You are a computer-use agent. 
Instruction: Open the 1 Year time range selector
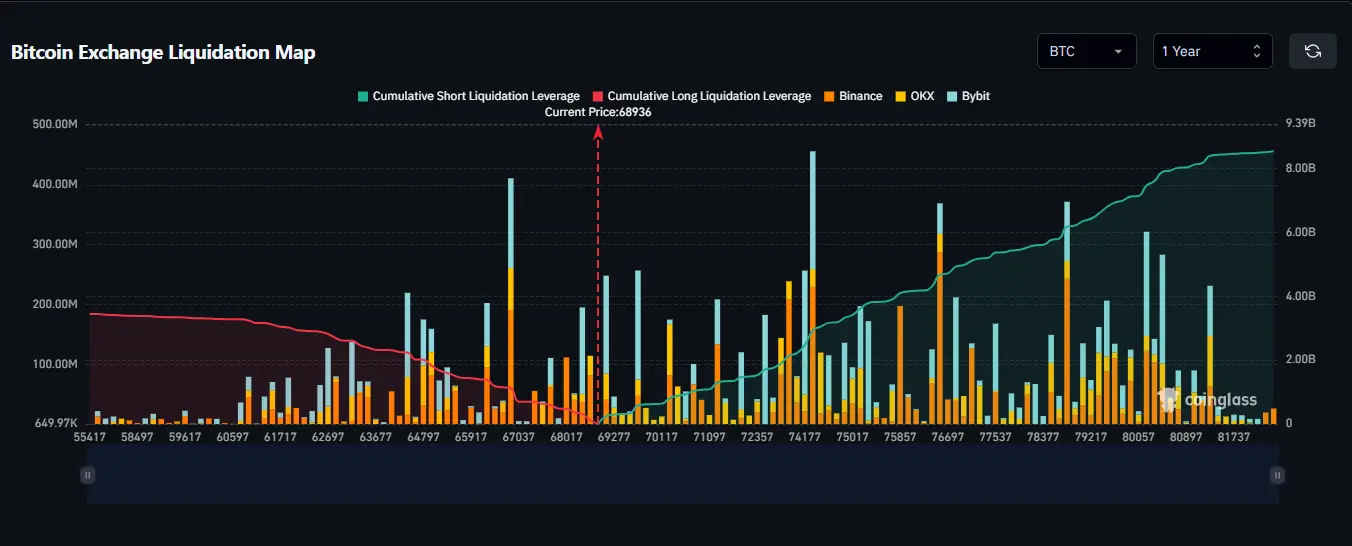coord(1212,51)
